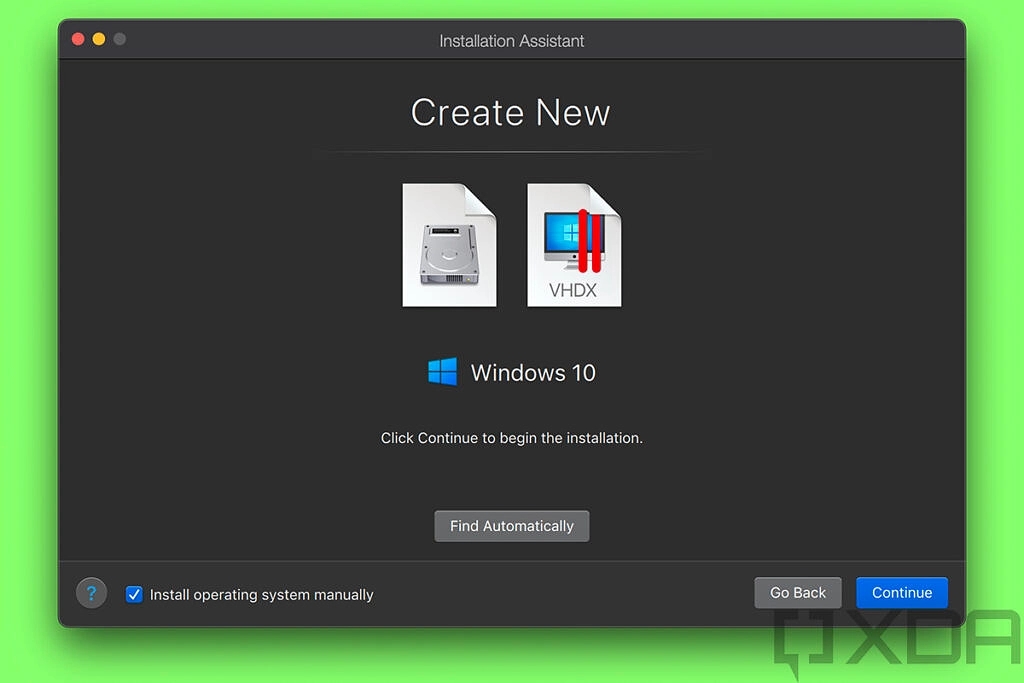Select the VHDX Parallels file icon
This screenshot has width=1024, height=683.
(574, 245)
